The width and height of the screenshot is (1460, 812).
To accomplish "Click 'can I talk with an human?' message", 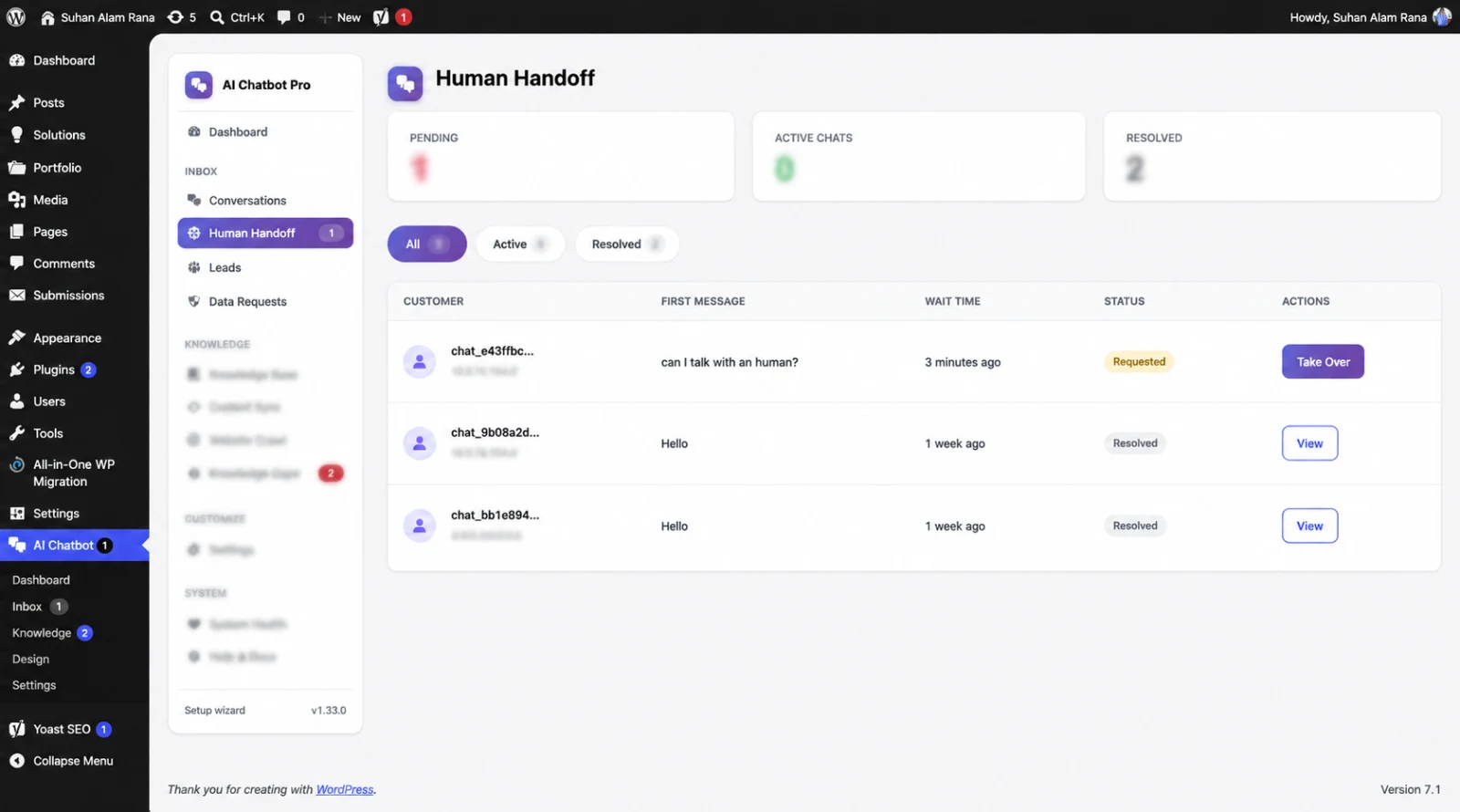I will click(729, 362).
